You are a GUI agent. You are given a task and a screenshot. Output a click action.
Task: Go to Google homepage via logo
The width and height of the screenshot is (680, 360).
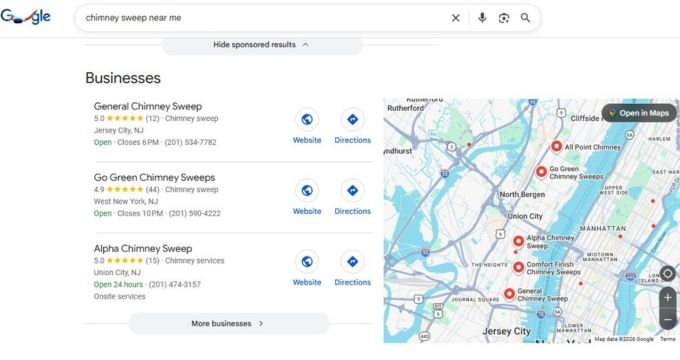click(26, 16)
